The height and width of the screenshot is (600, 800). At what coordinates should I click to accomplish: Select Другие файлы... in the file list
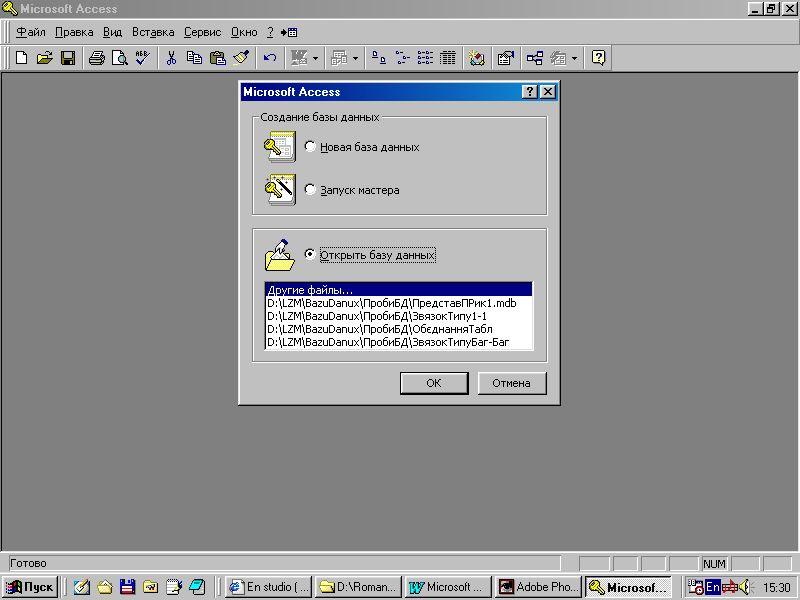(398, 290)
